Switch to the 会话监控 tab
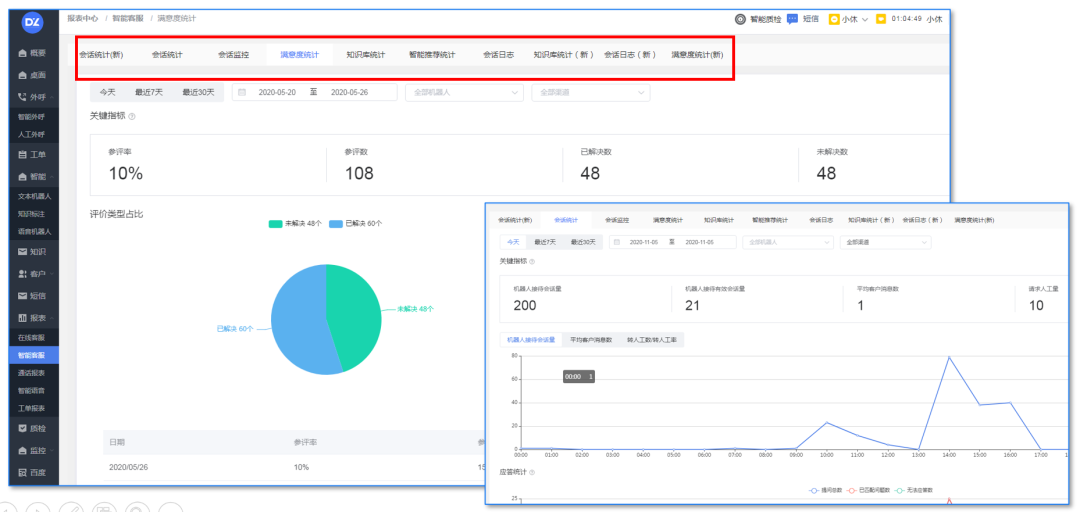 coord(233,54)
